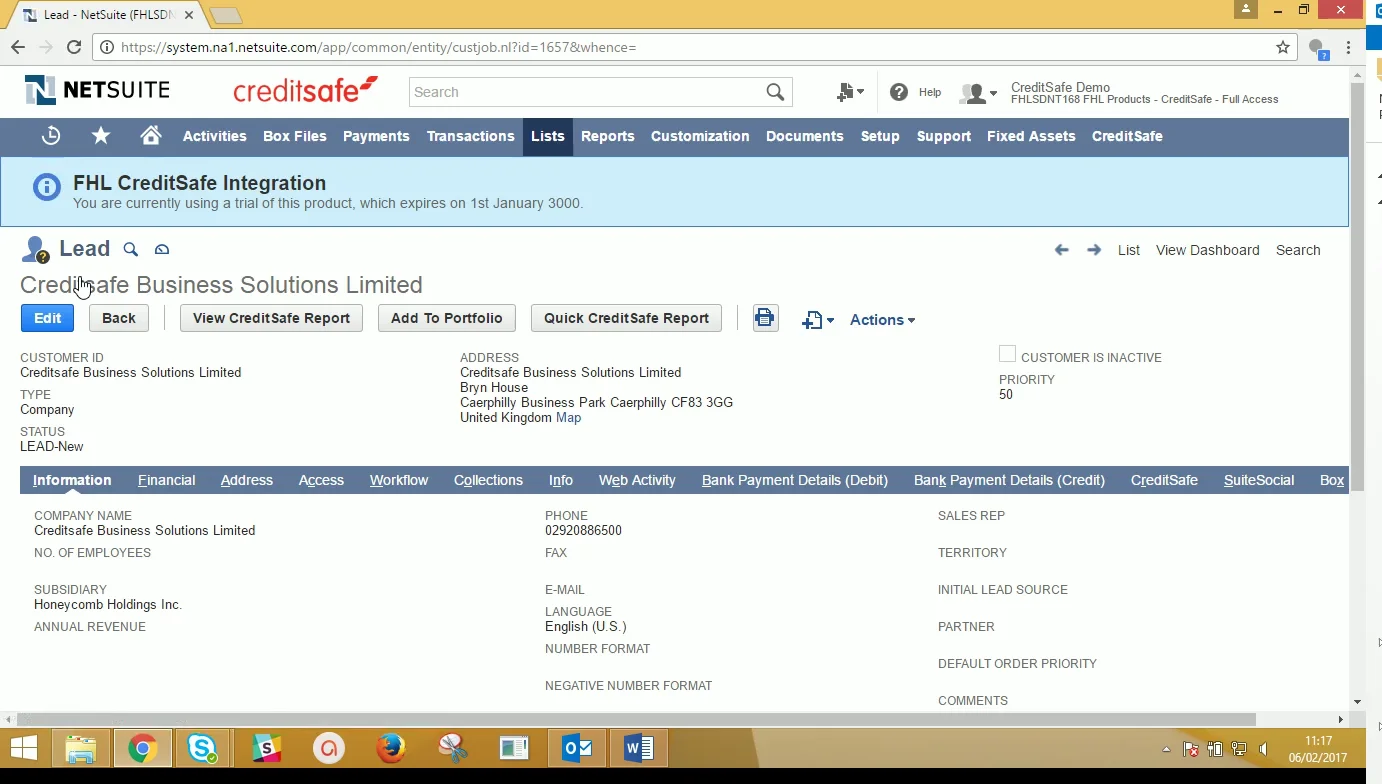Click the magnifier icon next to Lead
The image size is (1382, 784).
(x=130, y=249)
